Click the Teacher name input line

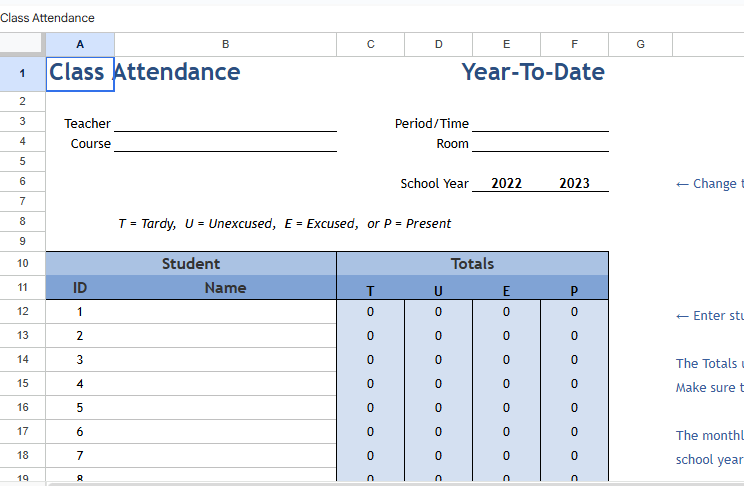(x=225, y=123)
